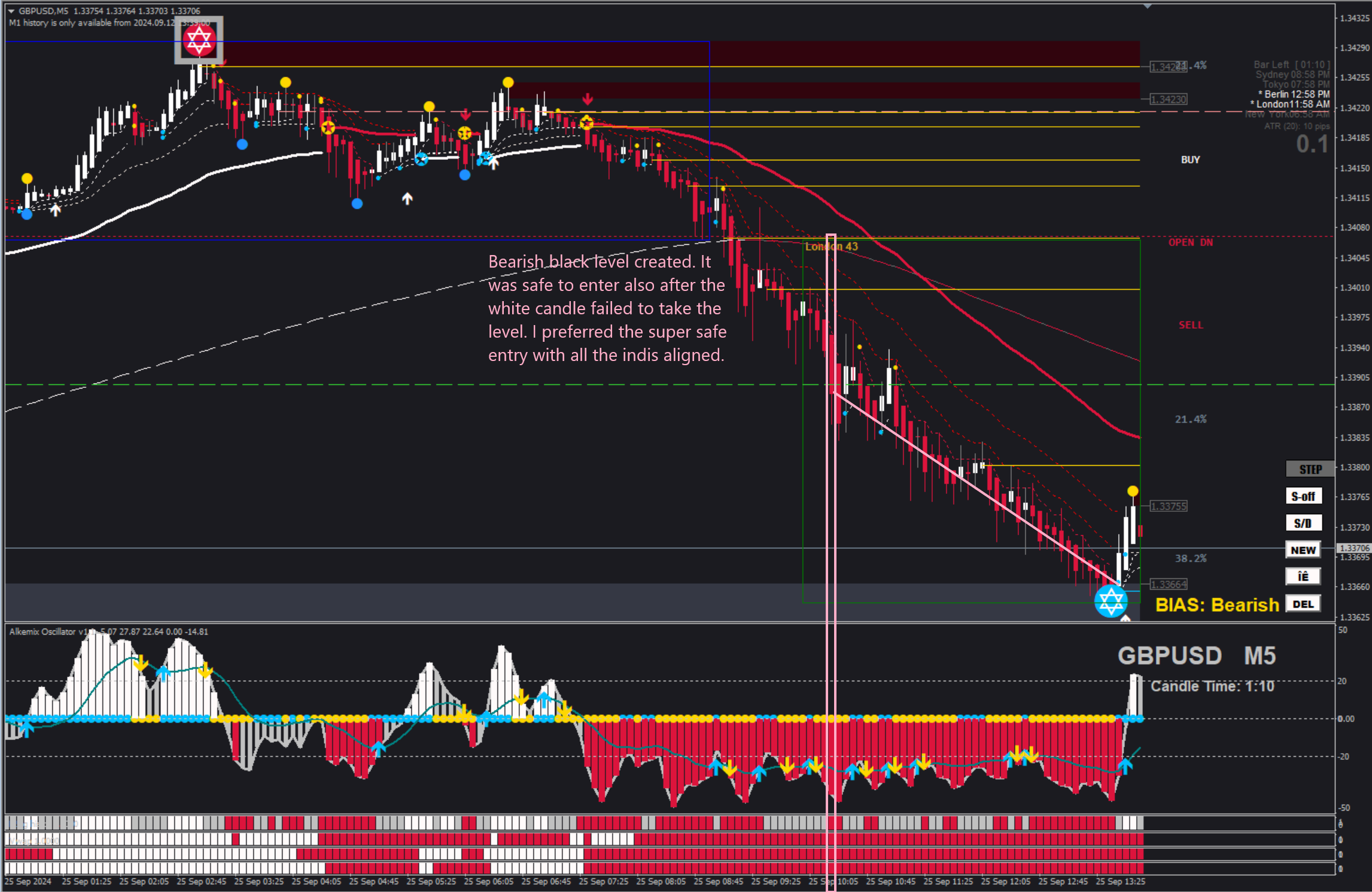1372x892 pixels.
Task: Select the large blue dot under 04:05 low
Action: (357, 204)
